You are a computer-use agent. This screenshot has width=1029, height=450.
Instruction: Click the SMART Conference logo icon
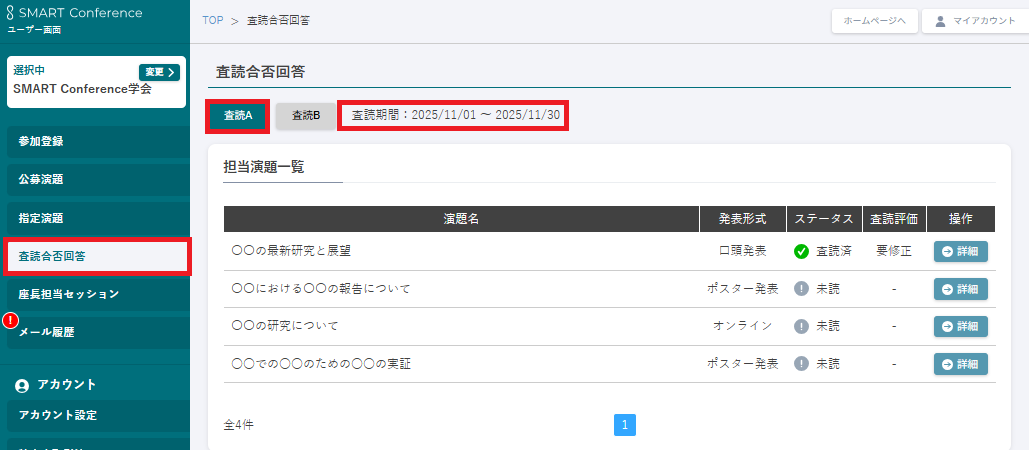pyautogui.click(x=10, y=14)
